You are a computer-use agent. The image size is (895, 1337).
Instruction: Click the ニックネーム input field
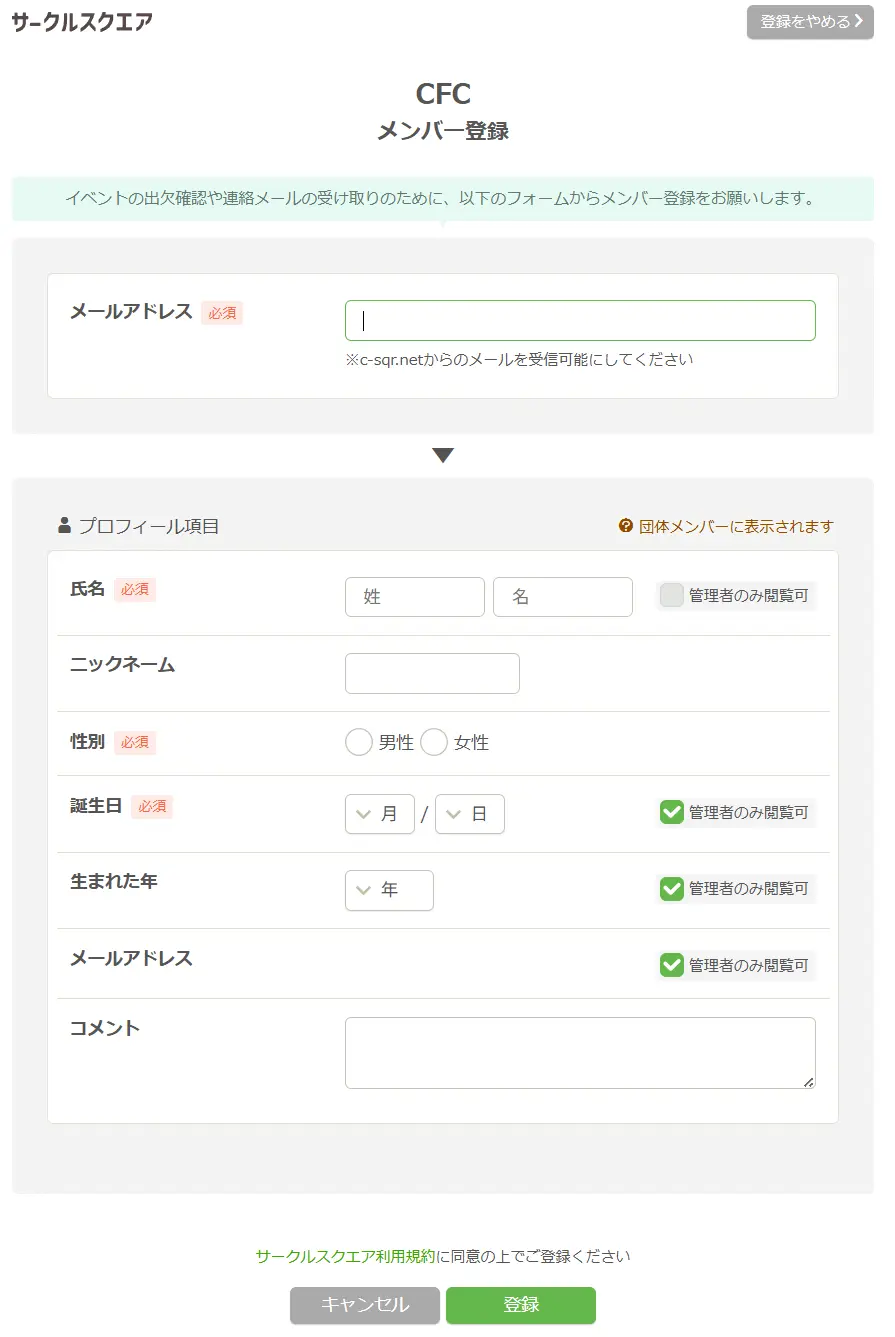click(x=432, y=673)
